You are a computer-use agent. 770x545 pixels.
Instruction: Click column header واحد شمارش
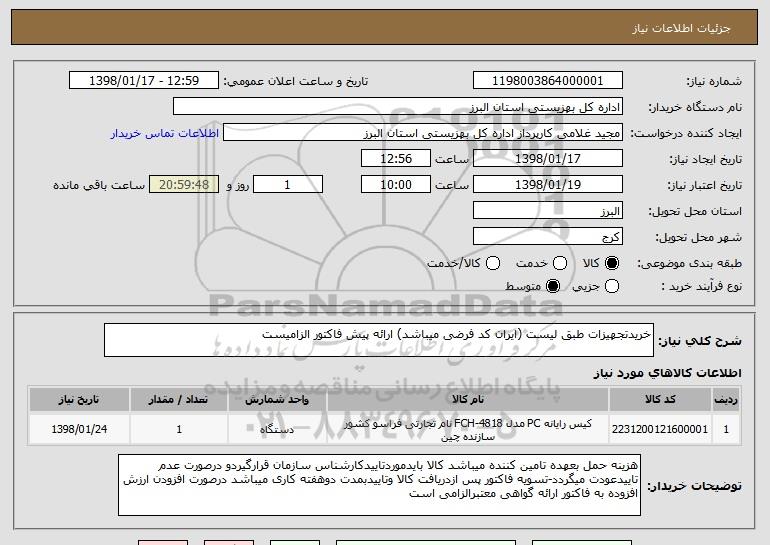[277, 400]
